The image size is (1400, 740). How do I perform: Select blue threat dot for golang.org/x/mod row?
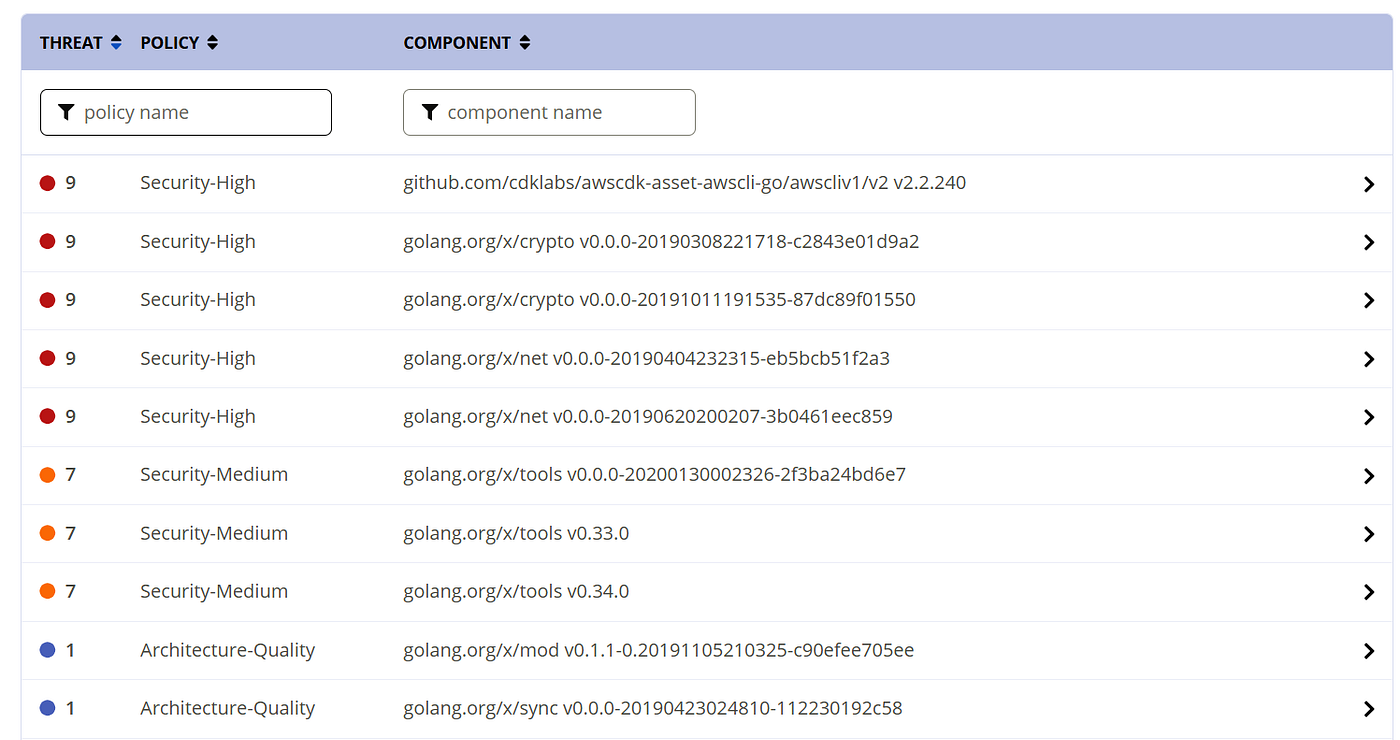47,650
